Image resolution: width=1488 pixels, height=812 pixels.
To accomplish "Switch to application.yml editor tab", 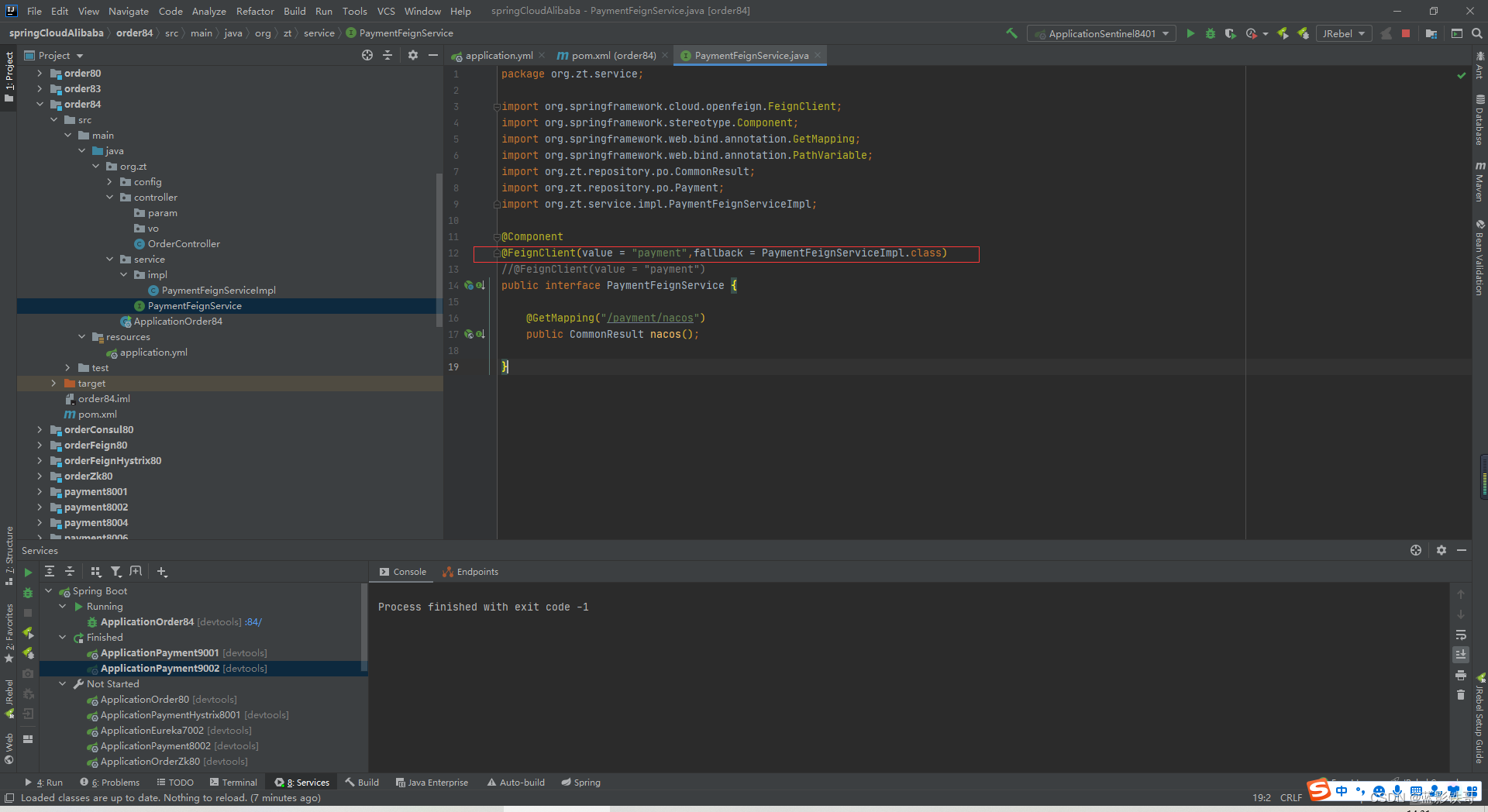I will point(498,55).
